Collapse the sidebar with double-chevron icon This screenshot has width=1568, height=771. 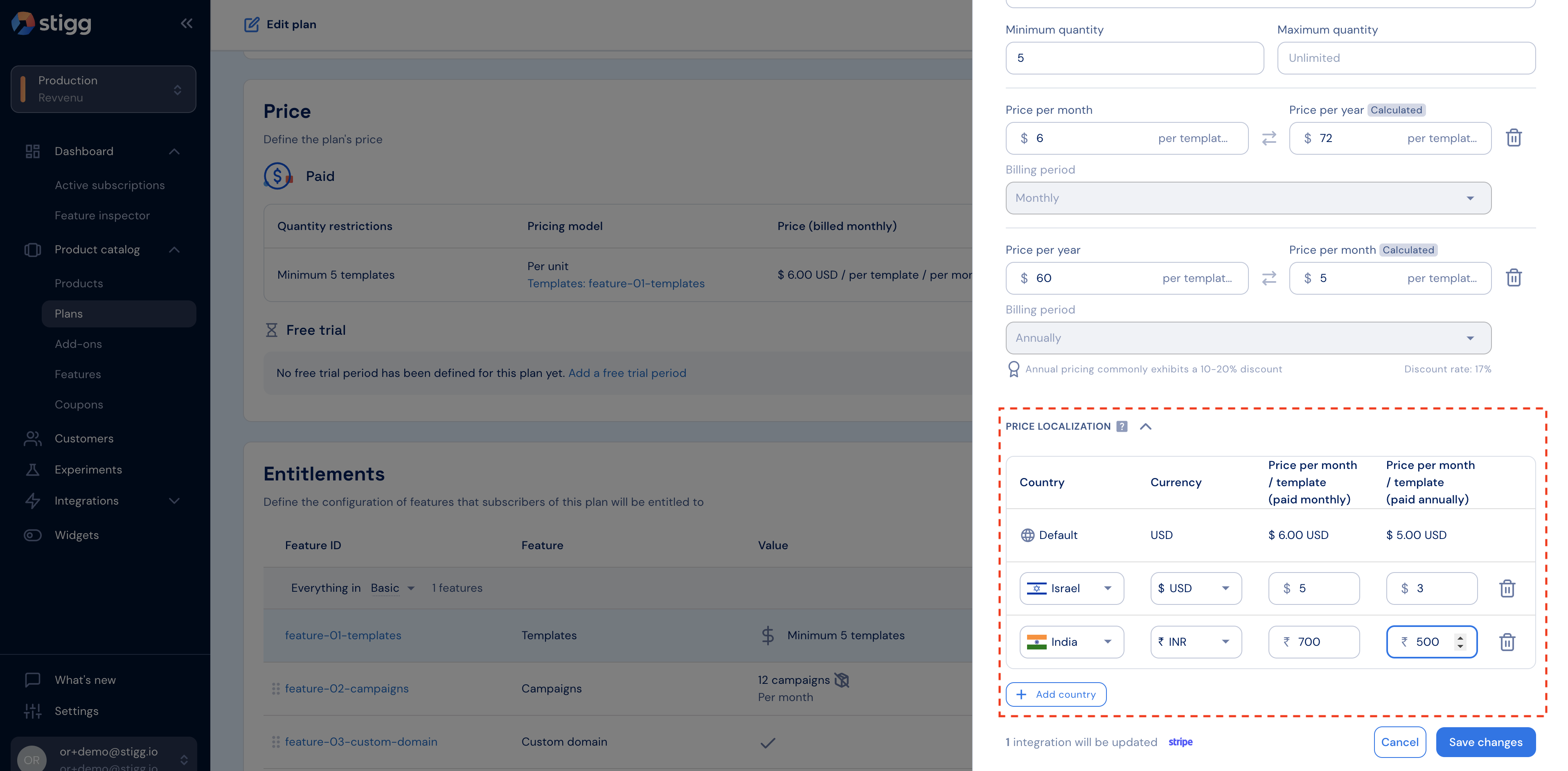(x=186, y=24)
